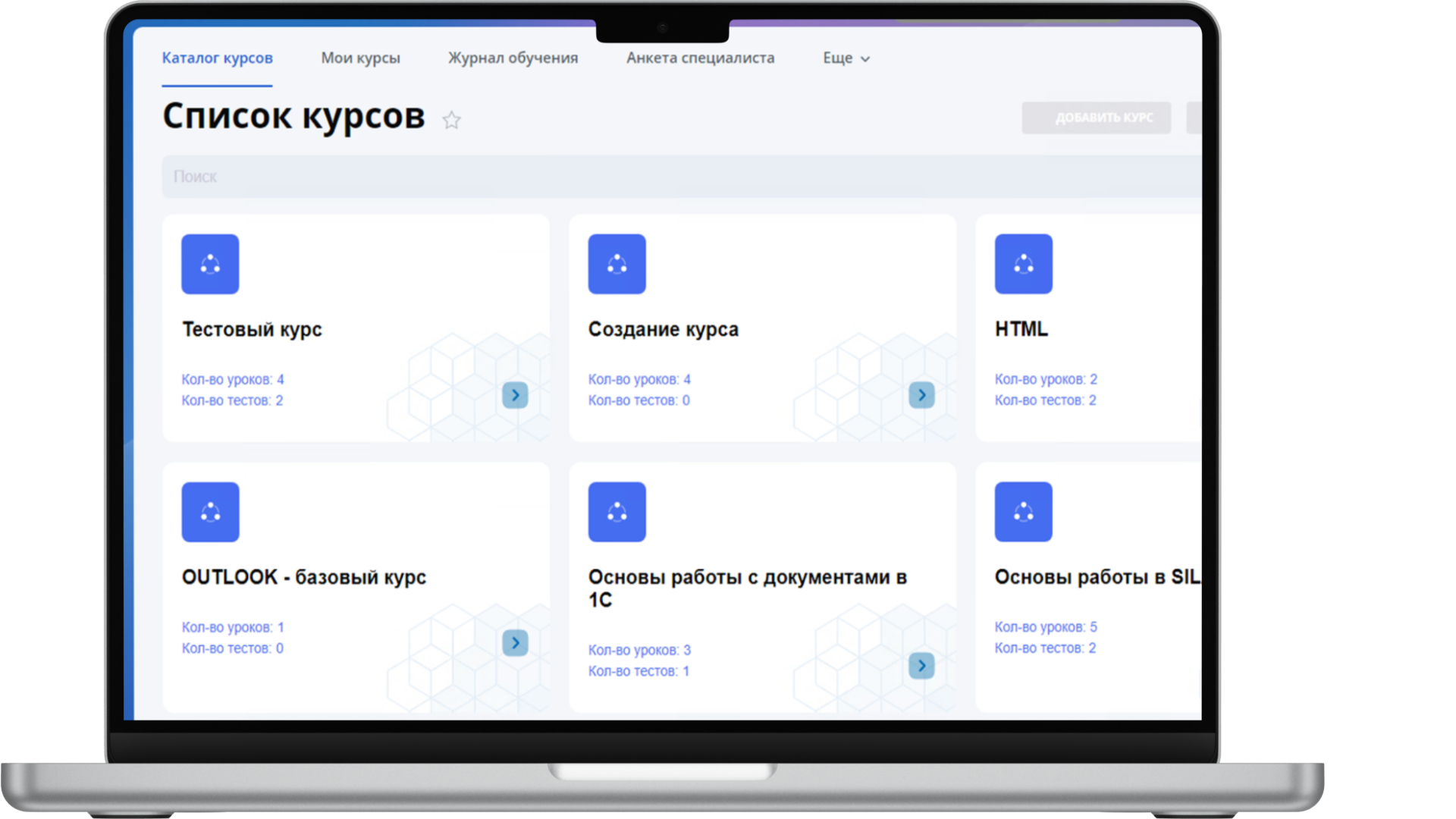1456x819 pixels.
Task: Select the Каталог курсов tab
Action: pos(217,58)
